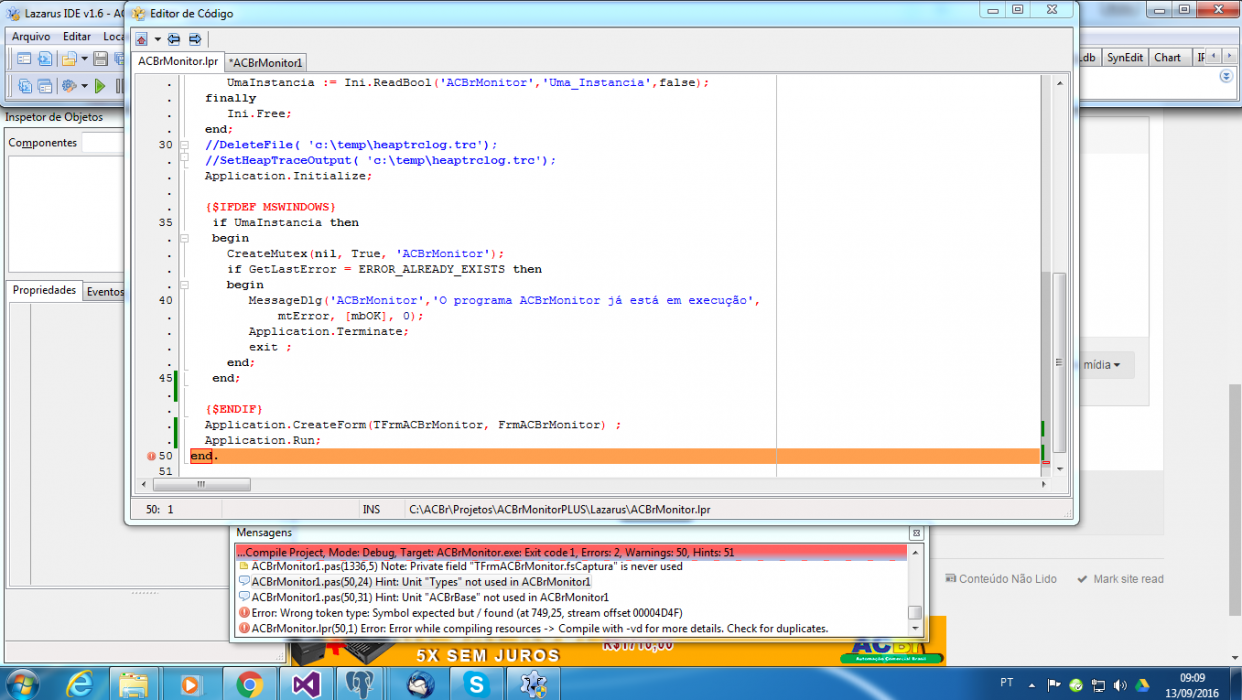Switch to the *ACBrMonitor1 editor tab
The image size is (1242, 700).
pos(266,62)
